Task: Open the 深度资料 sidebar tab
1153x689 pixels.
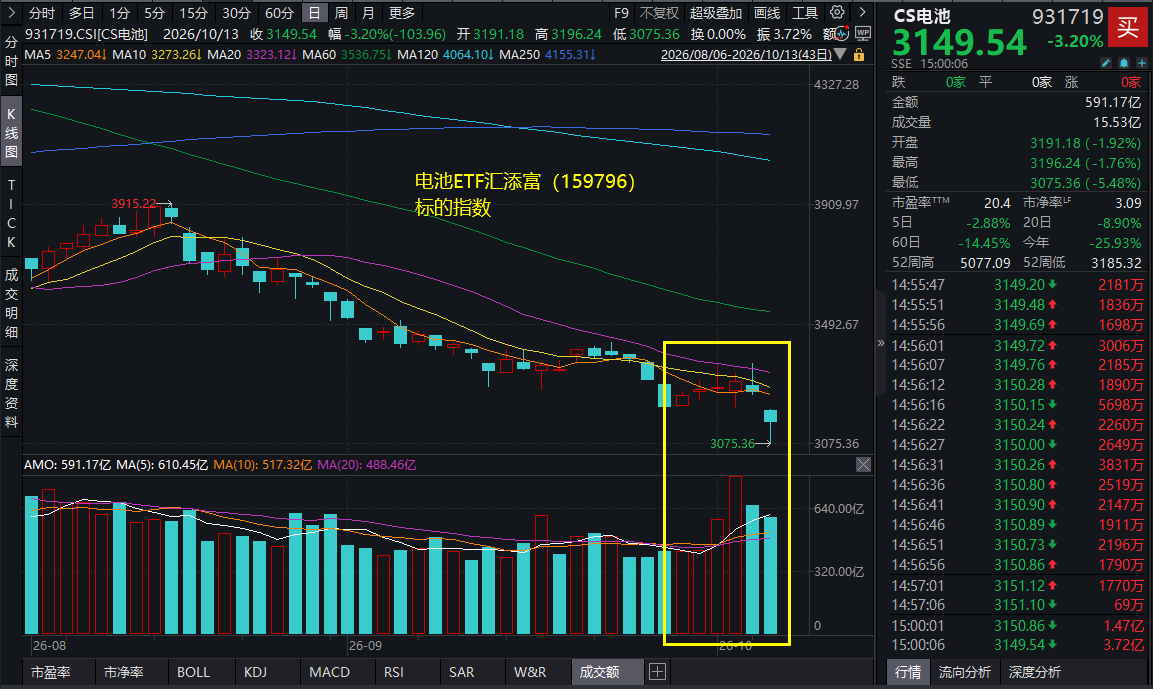Action: click(11, 393)
